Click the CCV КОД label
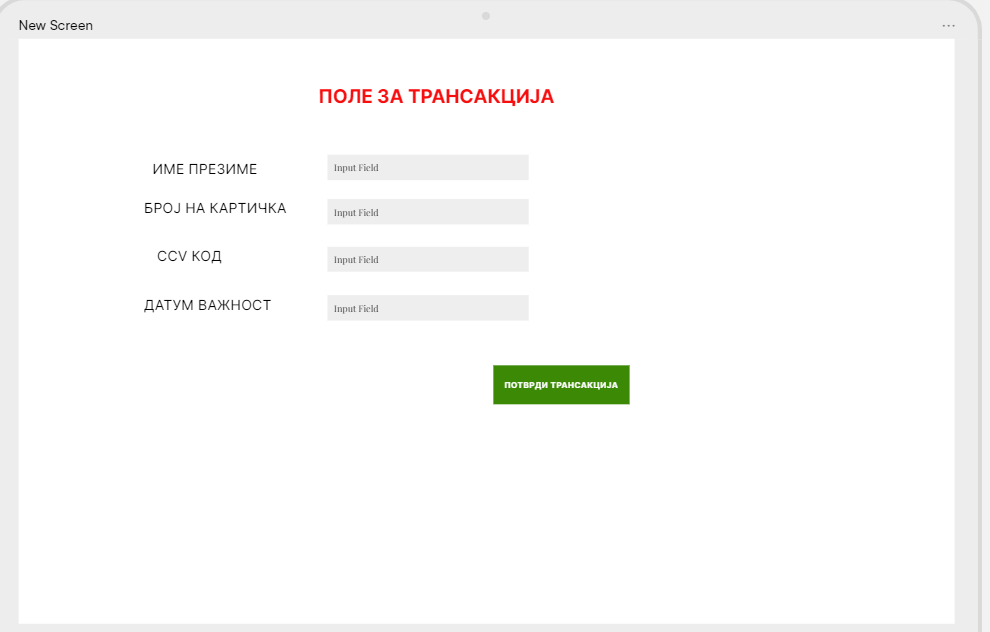 (189, 256)
